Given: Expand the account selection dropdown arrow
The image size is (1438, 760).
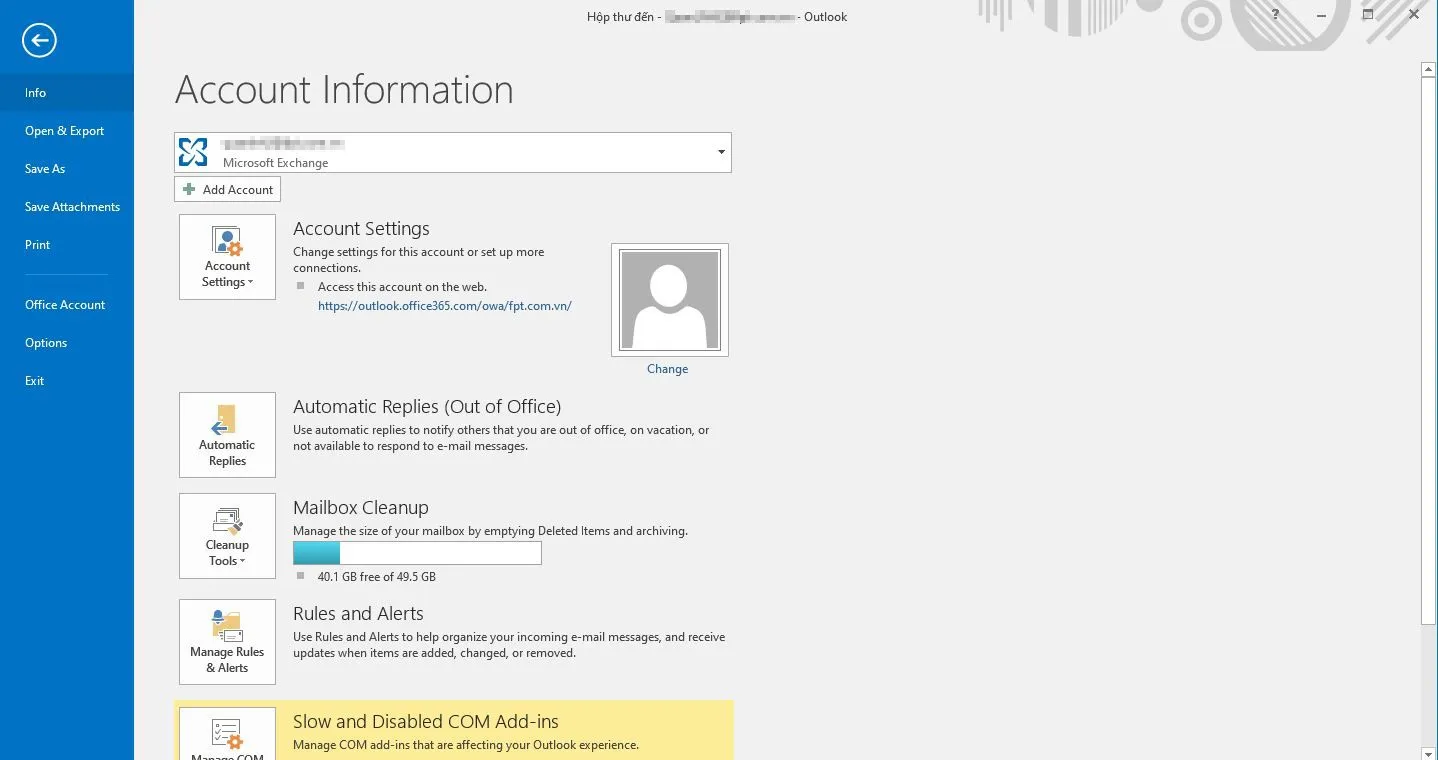Looking at the screenshot, I should tap(721, 152).
